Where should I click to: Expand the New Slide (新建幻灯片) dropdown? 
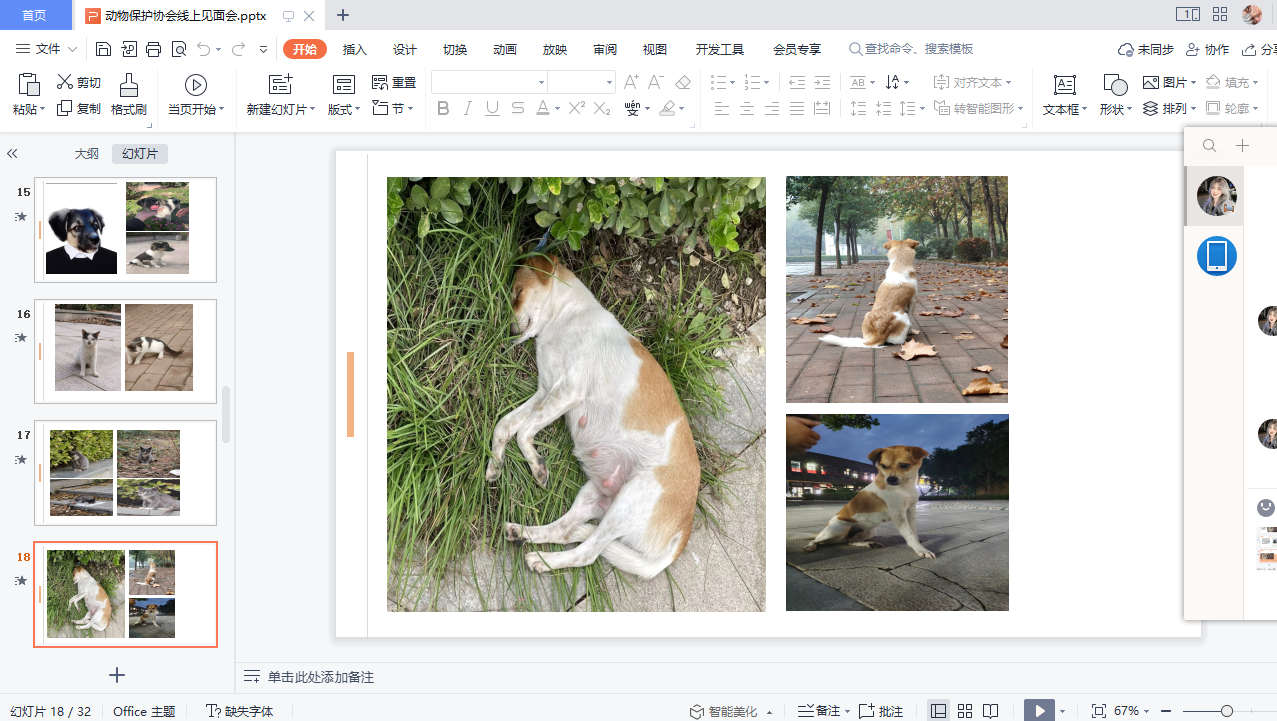(281, 109)
